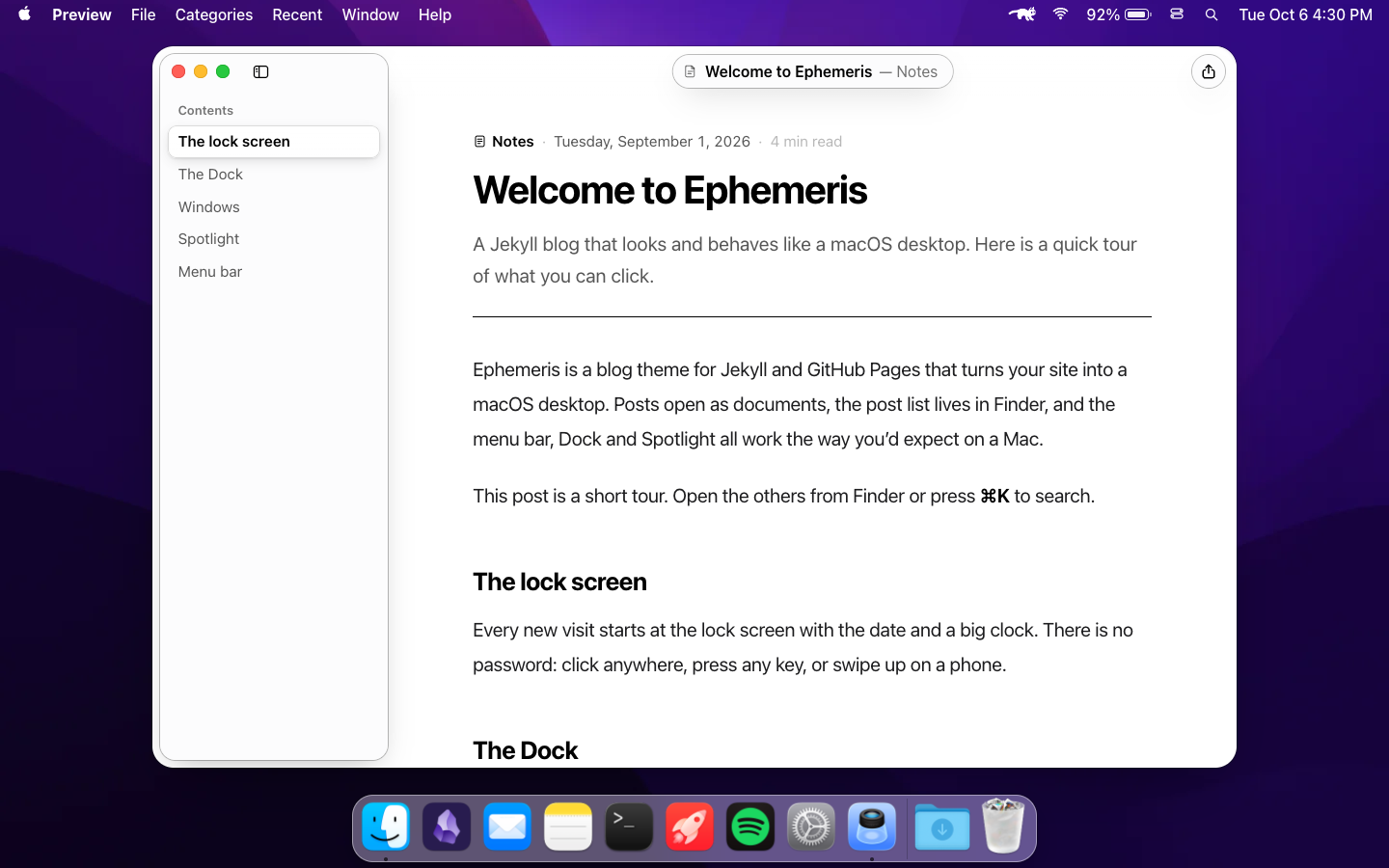
Task: Jump to 'Windows' section in Contents
Action: coord(274,207)
